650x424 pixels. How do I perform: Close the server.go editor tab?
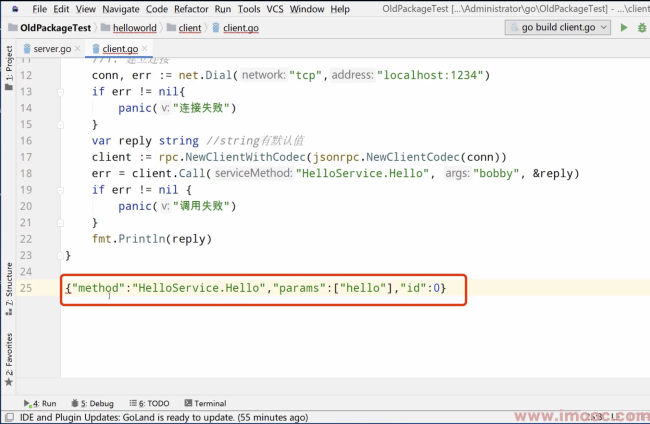click(x=78, y=48)
